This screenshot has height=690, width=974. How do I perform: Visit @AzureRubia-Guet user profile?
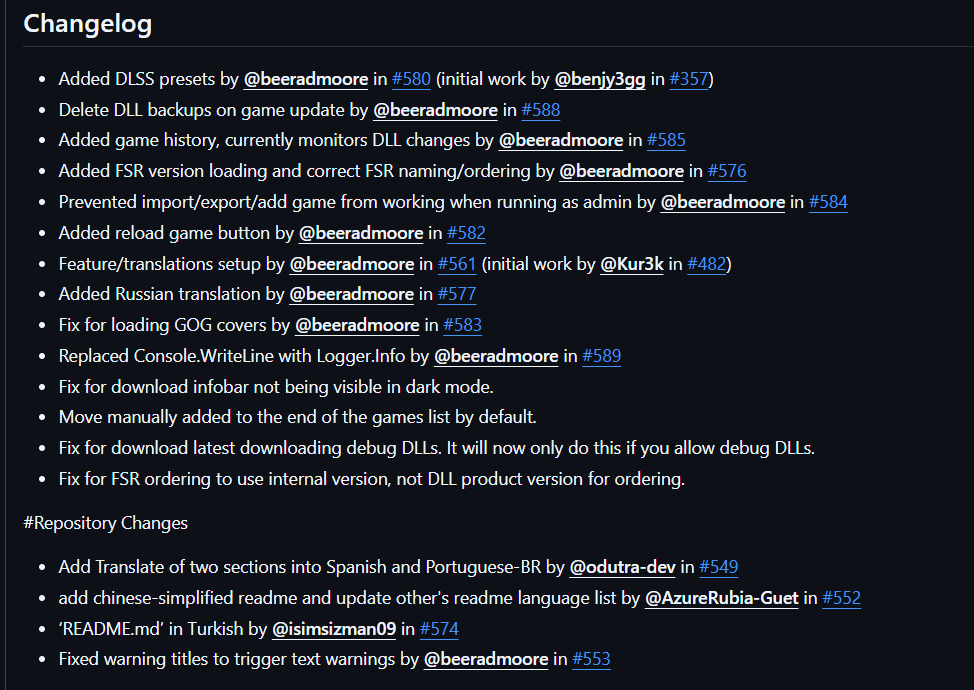tap(721, 598)
